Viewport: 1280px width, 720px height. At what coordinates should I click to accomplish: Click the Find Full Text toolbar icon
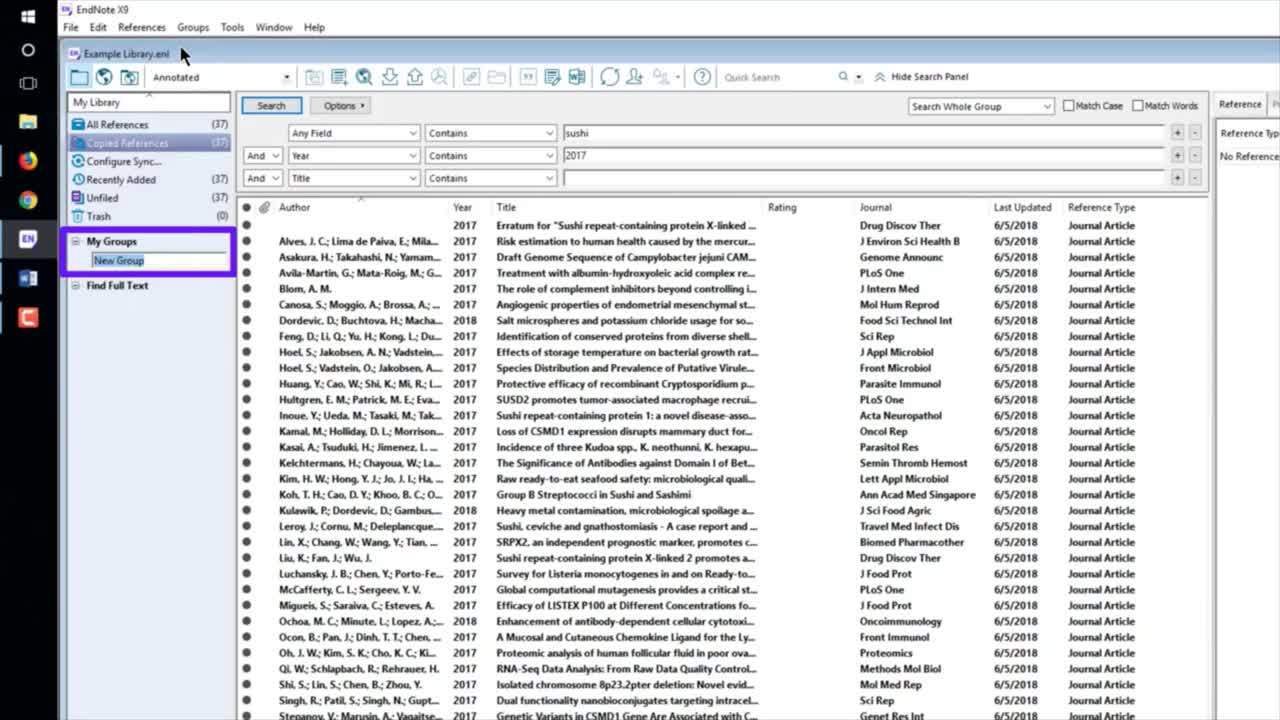439,77
